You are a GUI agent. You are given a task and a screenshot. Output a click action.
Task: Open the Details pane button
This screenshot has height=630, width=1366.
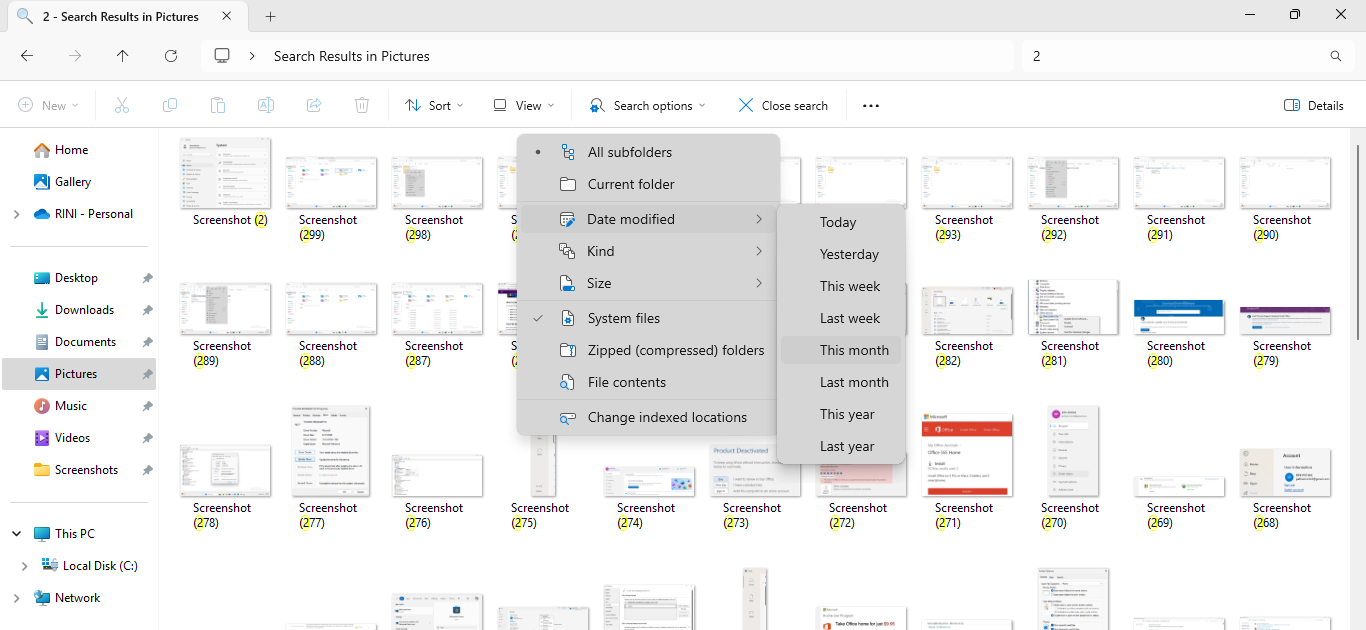point(1313,105)
